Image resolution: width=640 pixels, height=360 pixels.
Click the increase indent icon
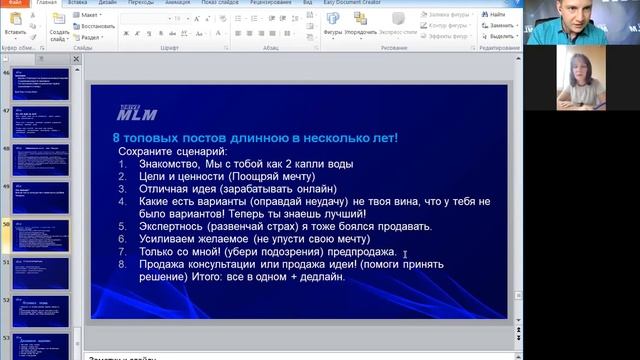click(283, 19)
